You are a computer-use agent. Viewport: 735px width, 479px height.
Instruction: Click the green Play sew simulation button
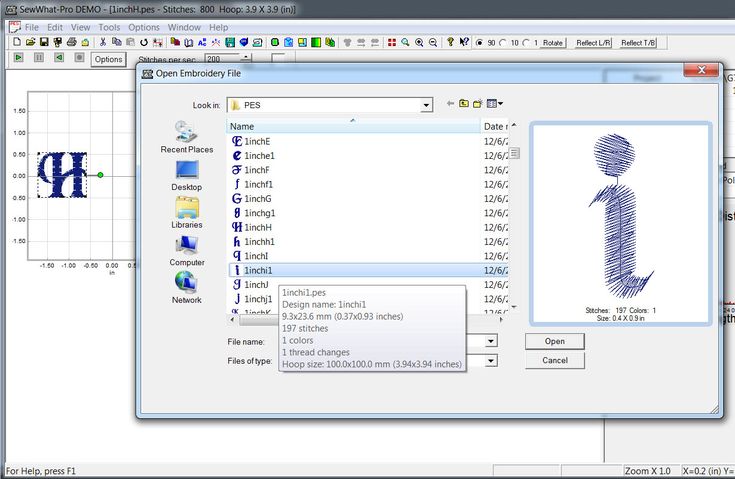[x=18, y=58]
